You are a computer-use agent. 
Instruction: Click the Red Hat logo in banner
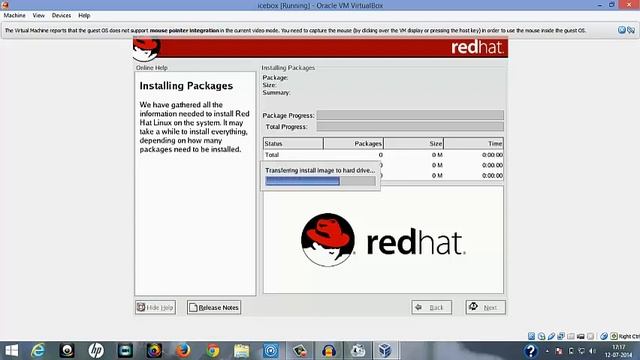[x=477, y=47]
